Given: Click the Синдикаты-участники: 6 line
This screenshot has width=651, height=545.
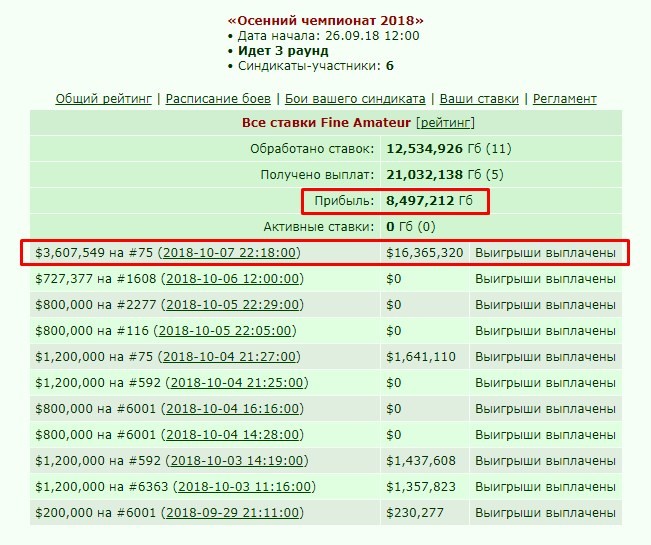Looking at the screenshot, I should pyautogui.click(x=316, y=66).
